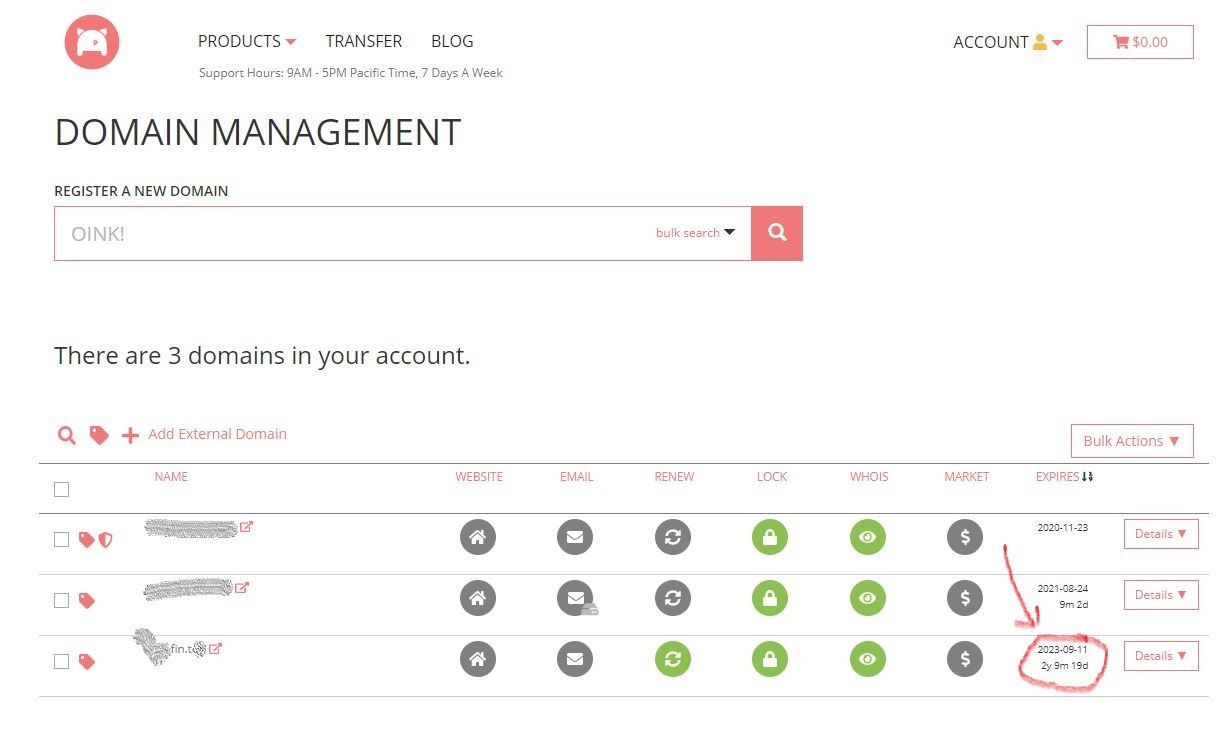Viewport: 1216px width, 729px height.
Task: Select checkbox for domain expiring 2021-08-24
Action: click(x=62, y=601)
